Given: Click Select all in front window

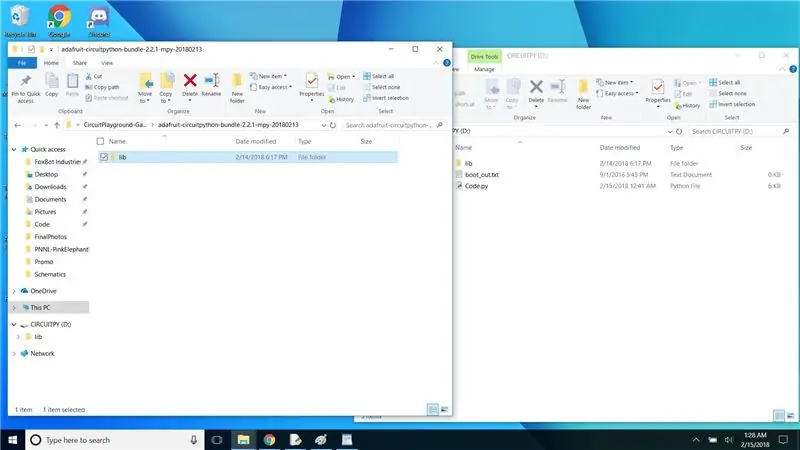Looking at the screenshot, I should pyautogui.click(x=379, y=76).
